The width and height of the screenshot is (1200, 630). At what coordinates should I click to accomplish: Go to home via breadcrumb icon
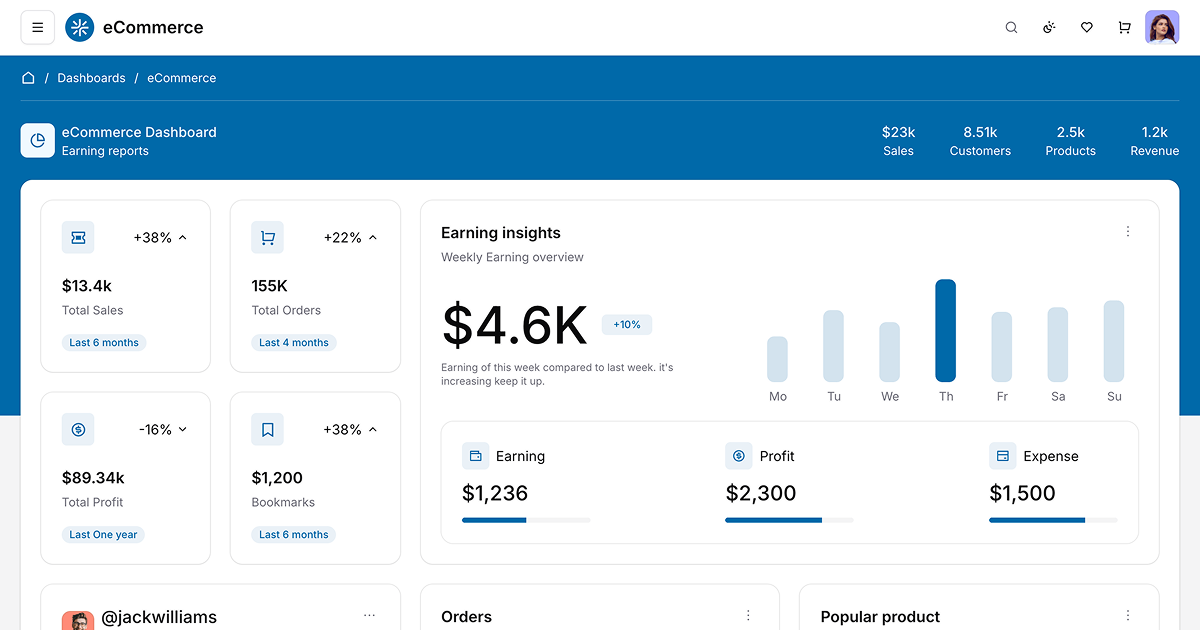pyautogui.click(x=28, y=78)
